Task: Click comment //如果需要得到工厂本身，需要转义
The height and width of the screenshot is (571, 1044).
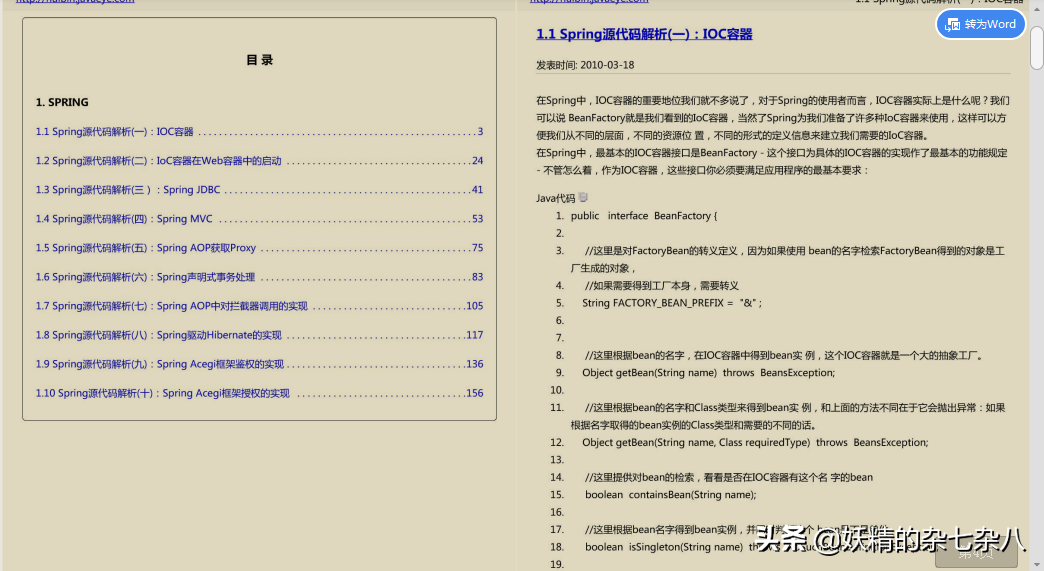Action: point(662,286)
